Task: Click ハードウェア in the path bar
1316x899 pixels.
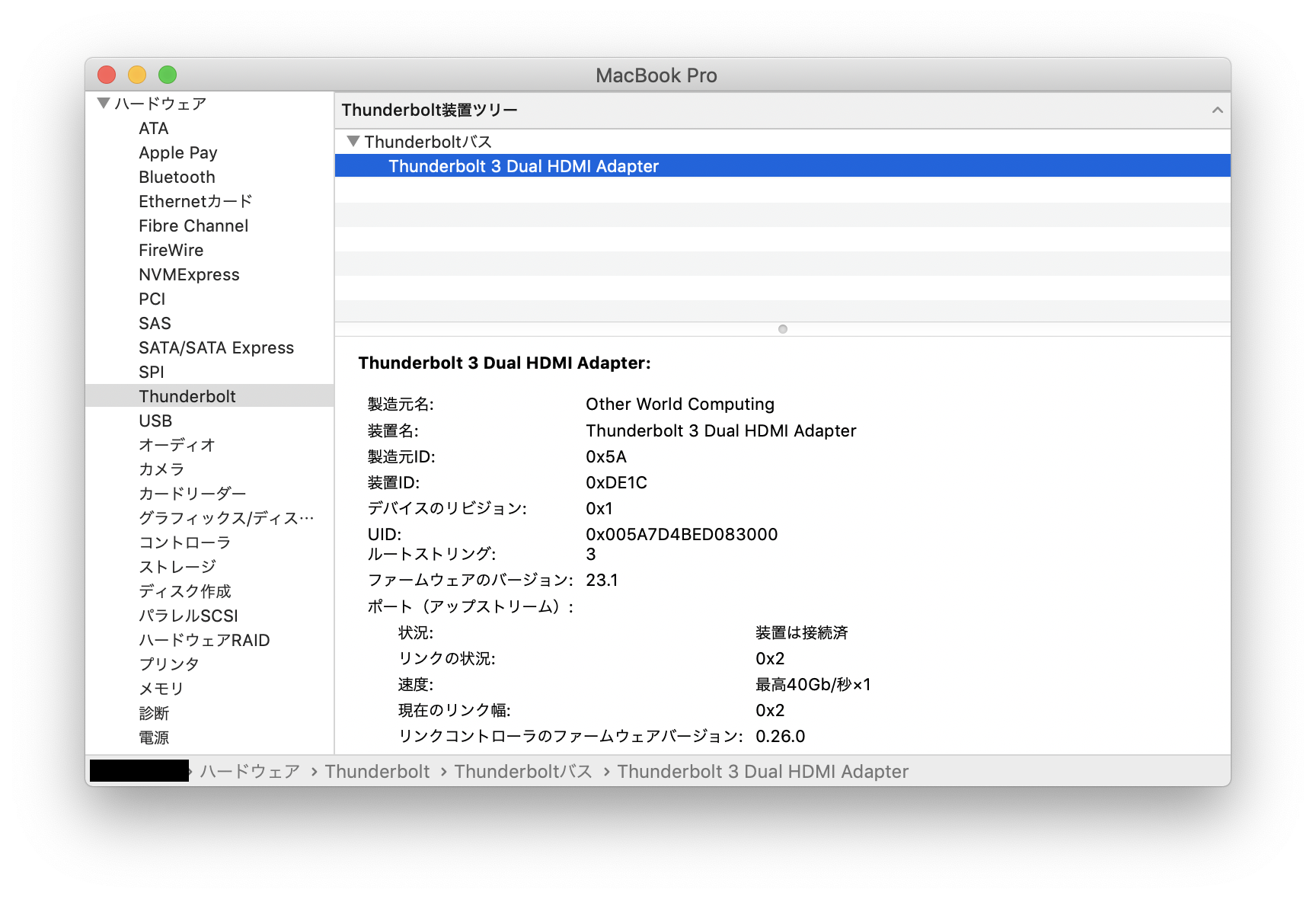Action: (250, 772)
